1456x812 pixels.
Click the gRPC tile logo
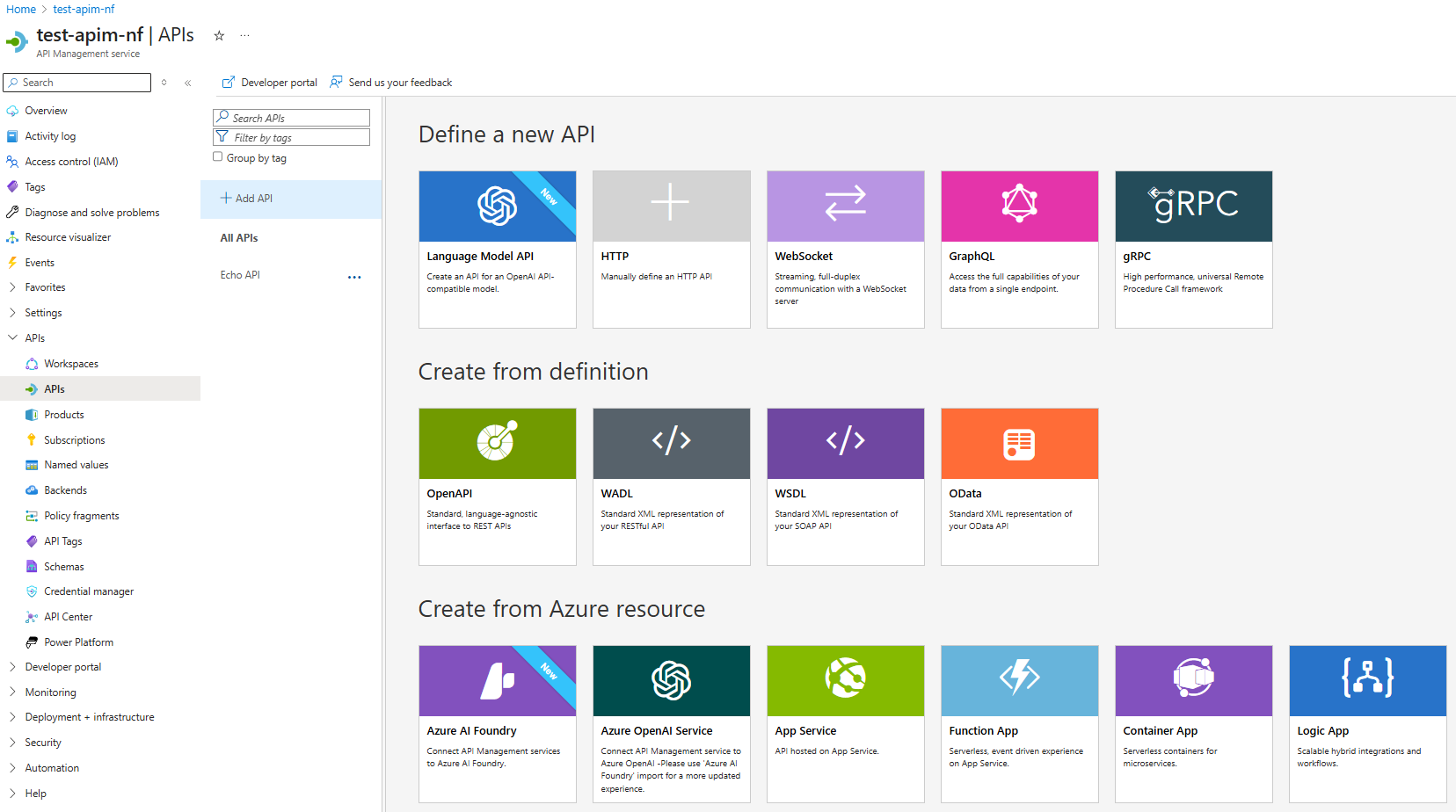point(1193,204)
